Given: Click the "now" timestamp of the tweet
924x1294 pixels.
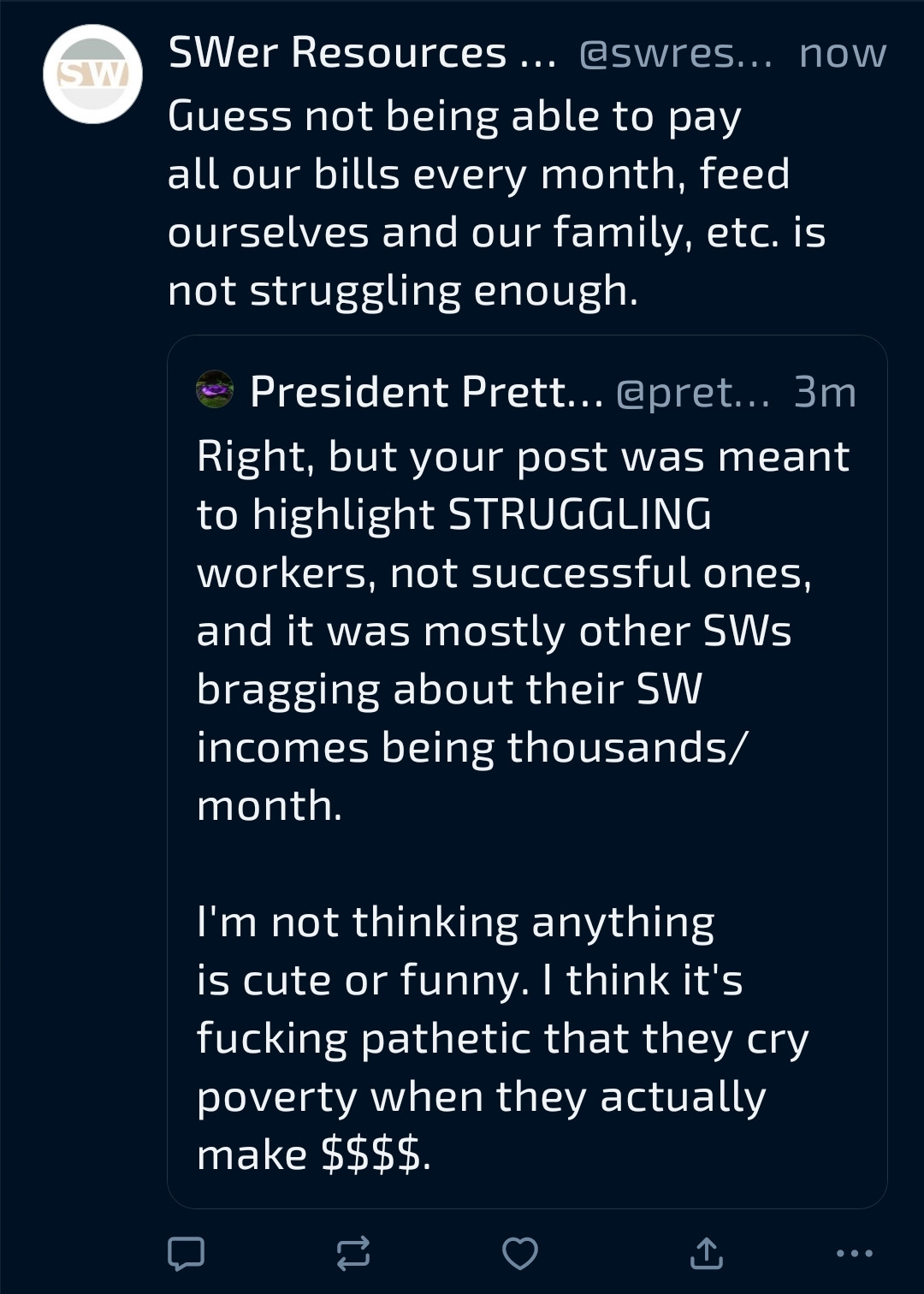Looking at the screenshot, I should point(843,54).
